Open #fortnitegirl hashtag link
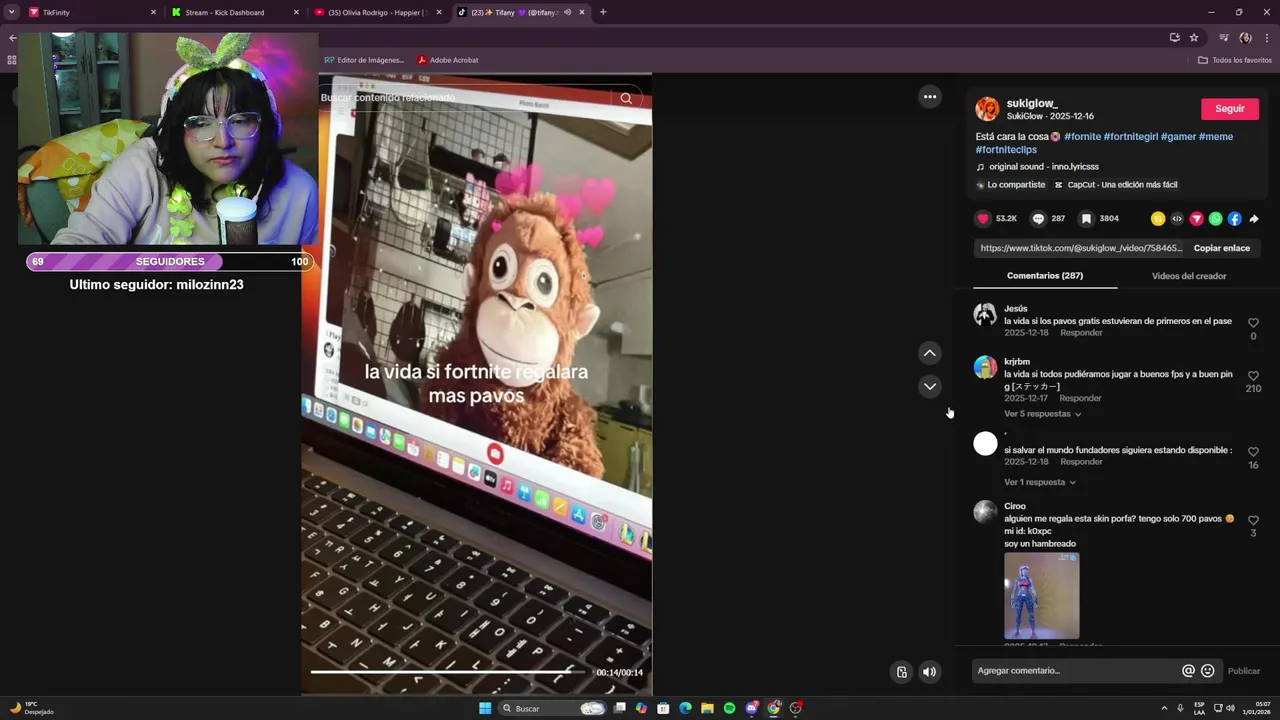 pos(1133,137)
